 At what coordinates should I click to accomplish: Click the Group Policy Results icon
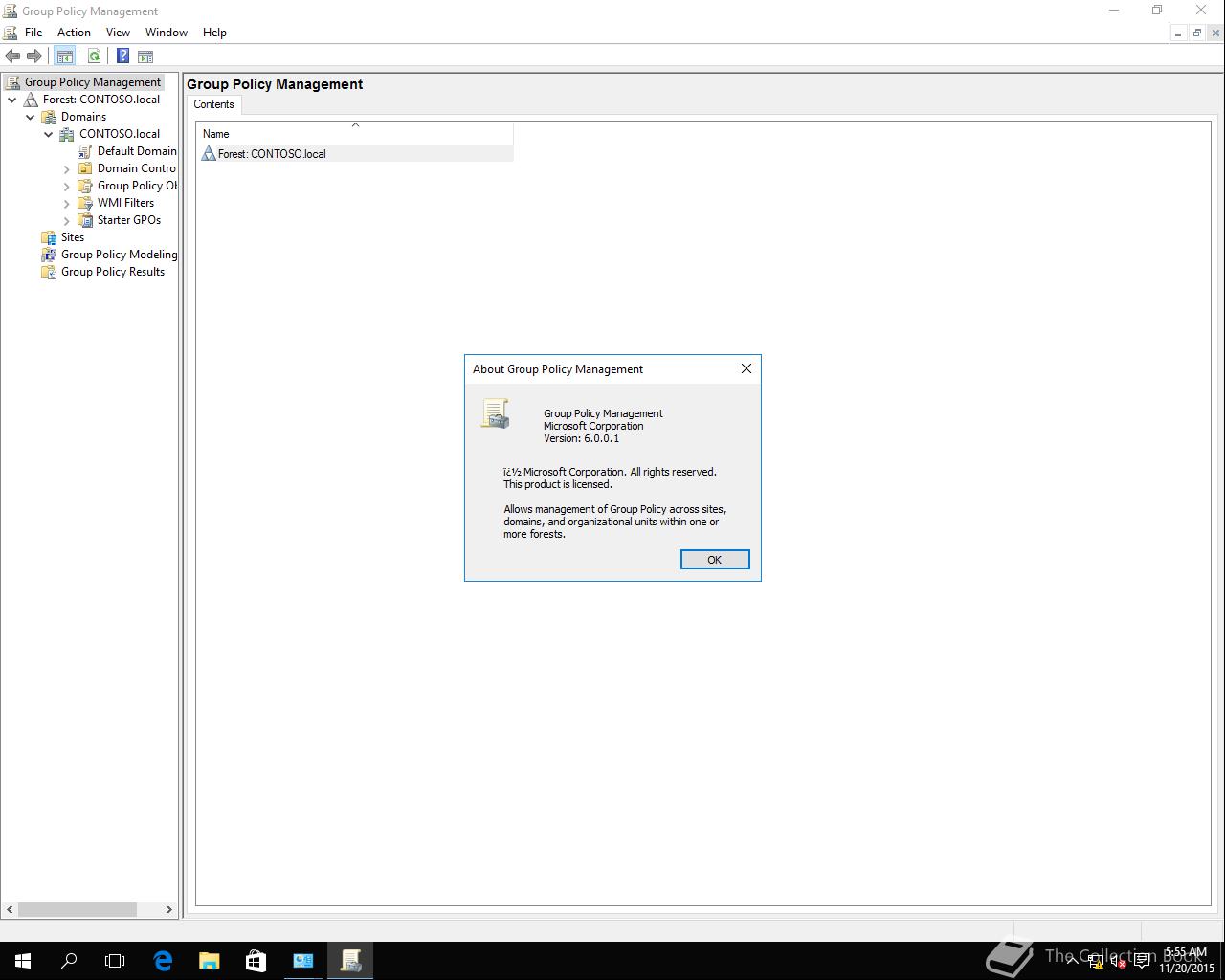click(x=49, y=272)
